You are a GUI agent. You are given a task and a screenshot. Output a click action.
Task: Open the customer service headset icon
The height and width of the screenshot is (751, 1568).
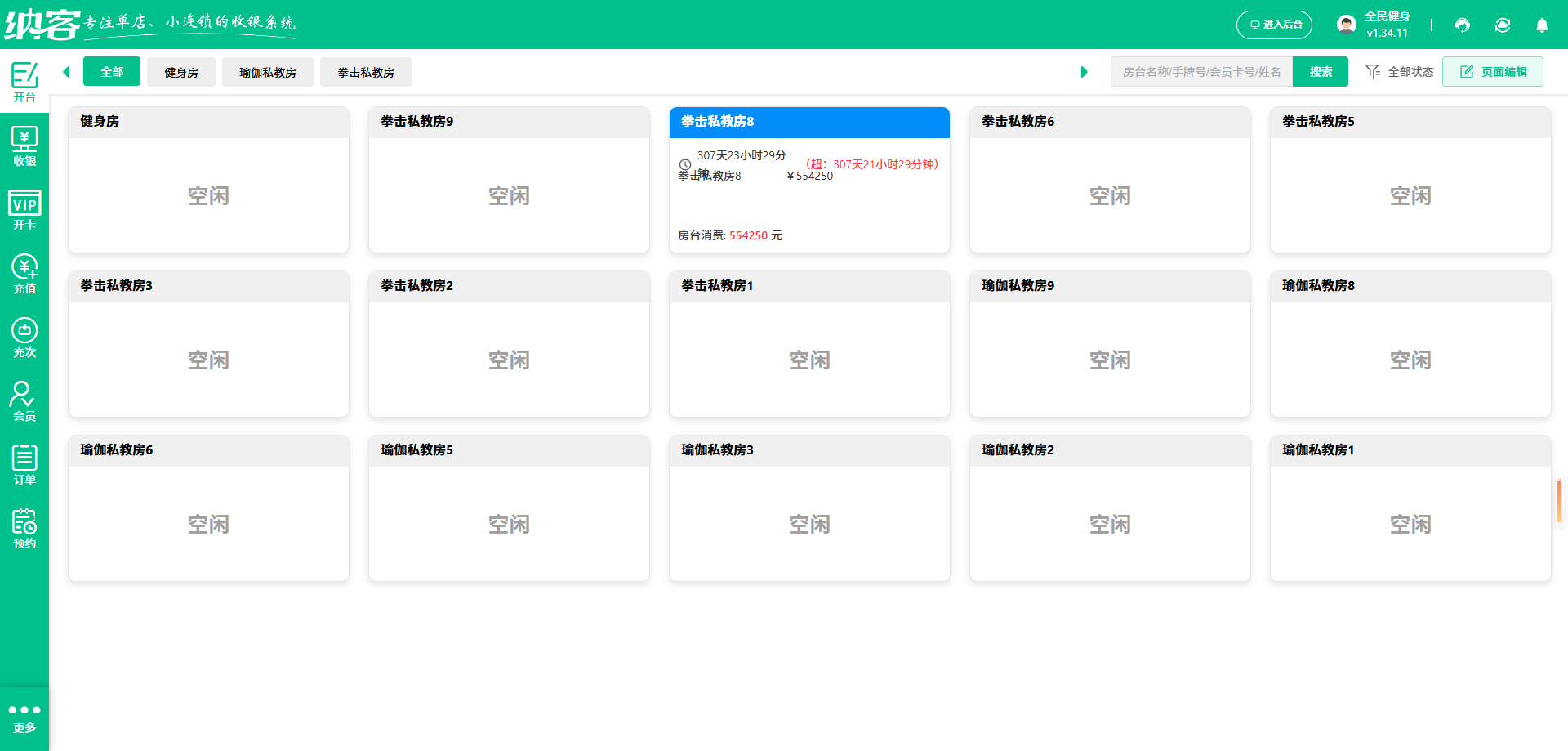(1462, 25)
